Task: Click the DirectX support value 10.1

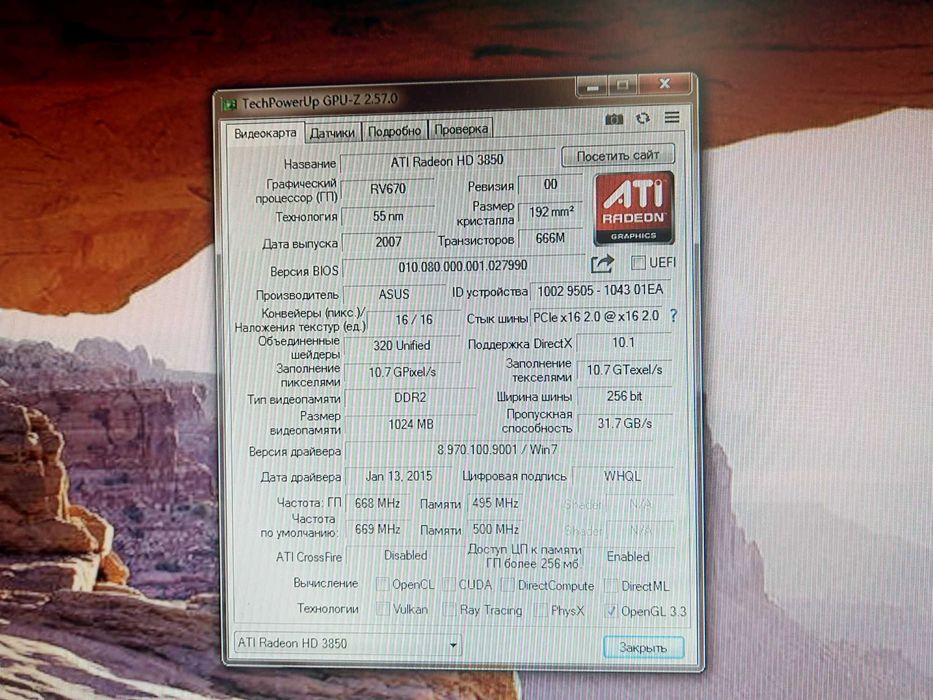Action: [x=624, y=342]
